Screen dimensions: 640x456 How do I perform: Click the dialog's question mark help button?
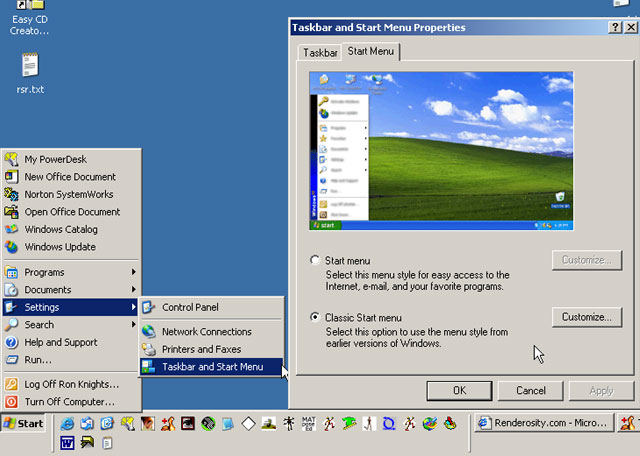[615, 27]
